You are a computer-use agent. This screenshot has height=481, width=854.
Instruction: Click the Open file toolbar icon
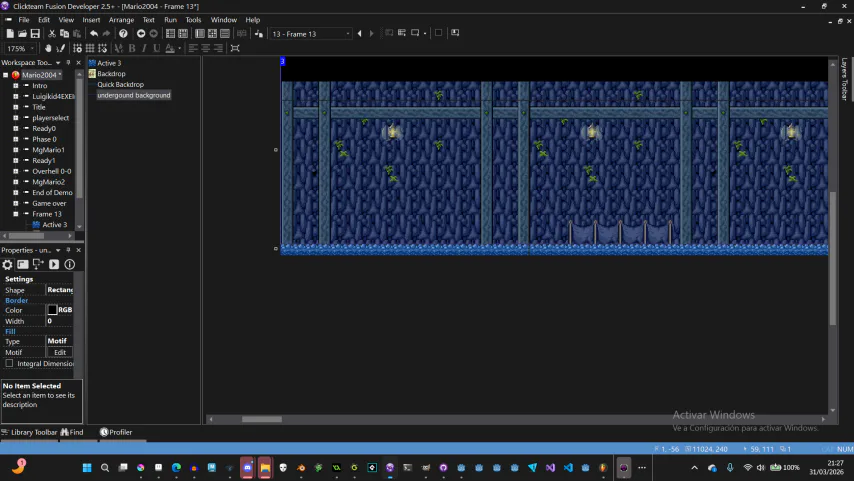pos(22,34)
